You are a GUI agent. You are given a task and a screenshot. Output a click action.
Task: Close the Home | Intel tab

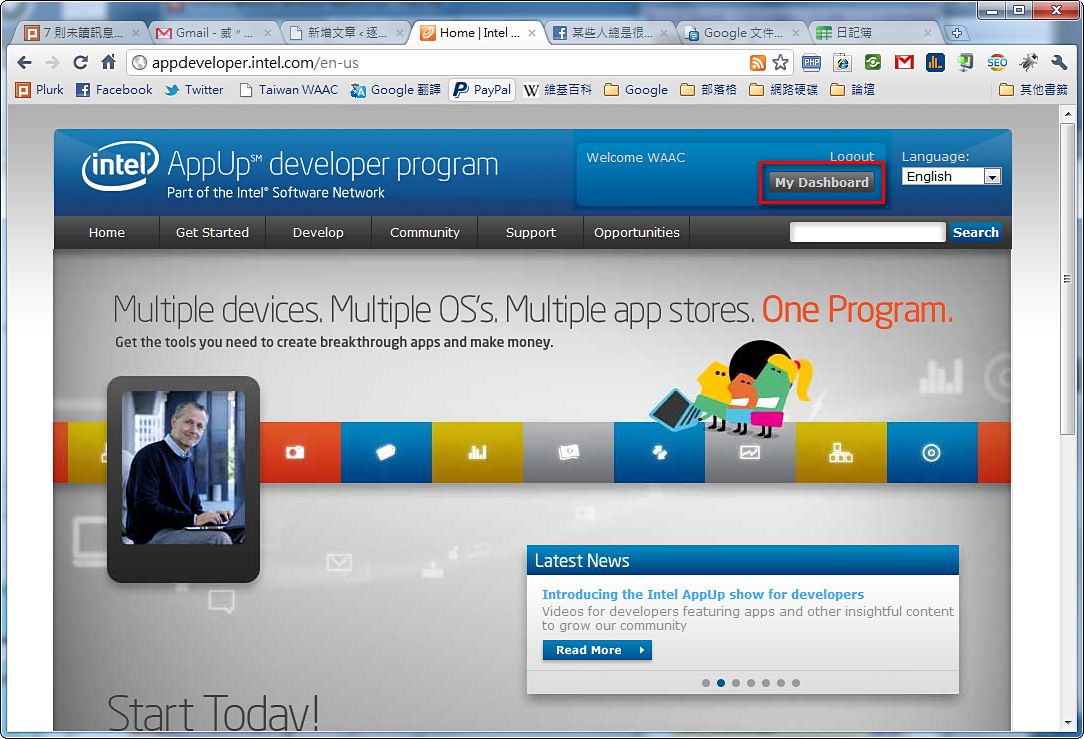pos(532,32)
